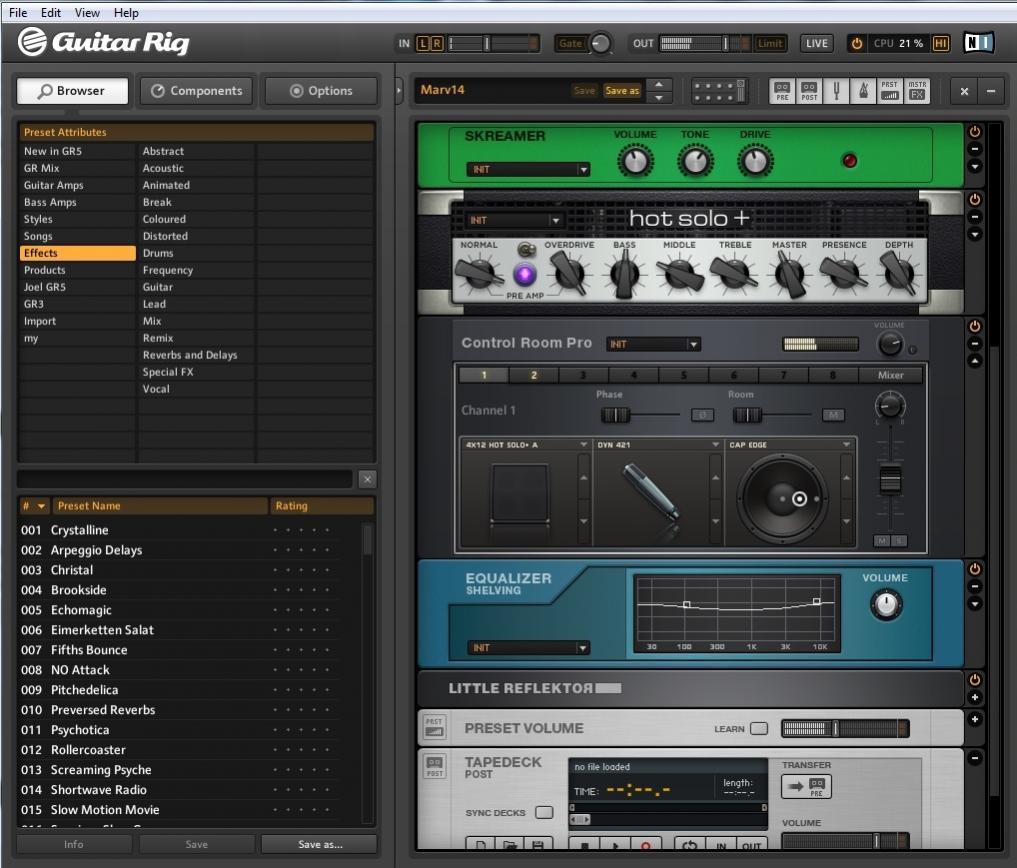This screenshot has height=868, width=1017.
Task: Expand Little Reflektor with plus icon
Action: tap(974, 697)
